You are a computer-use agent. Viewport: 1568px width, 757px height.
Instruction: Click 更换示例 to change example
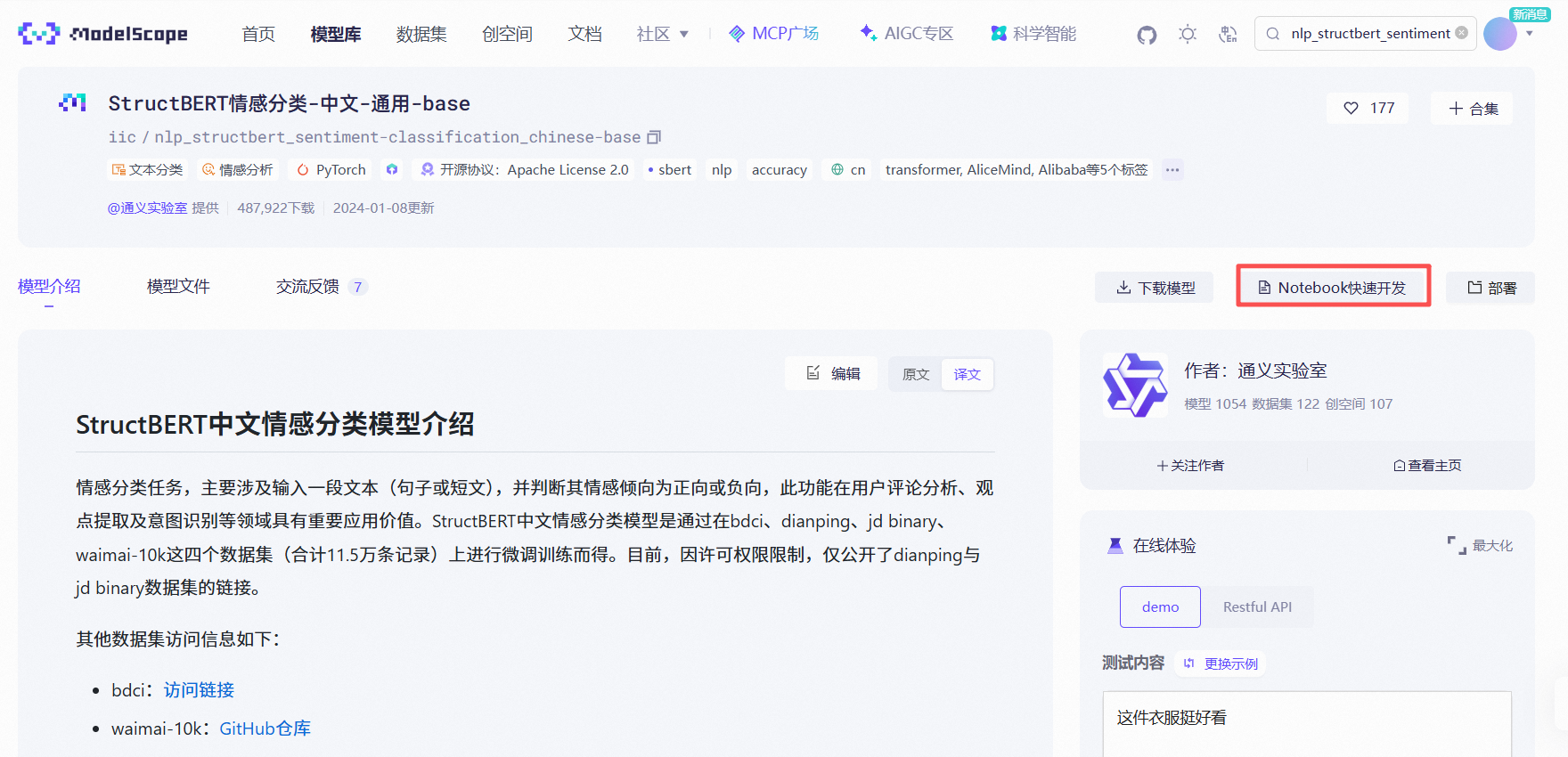point(1221,663)
